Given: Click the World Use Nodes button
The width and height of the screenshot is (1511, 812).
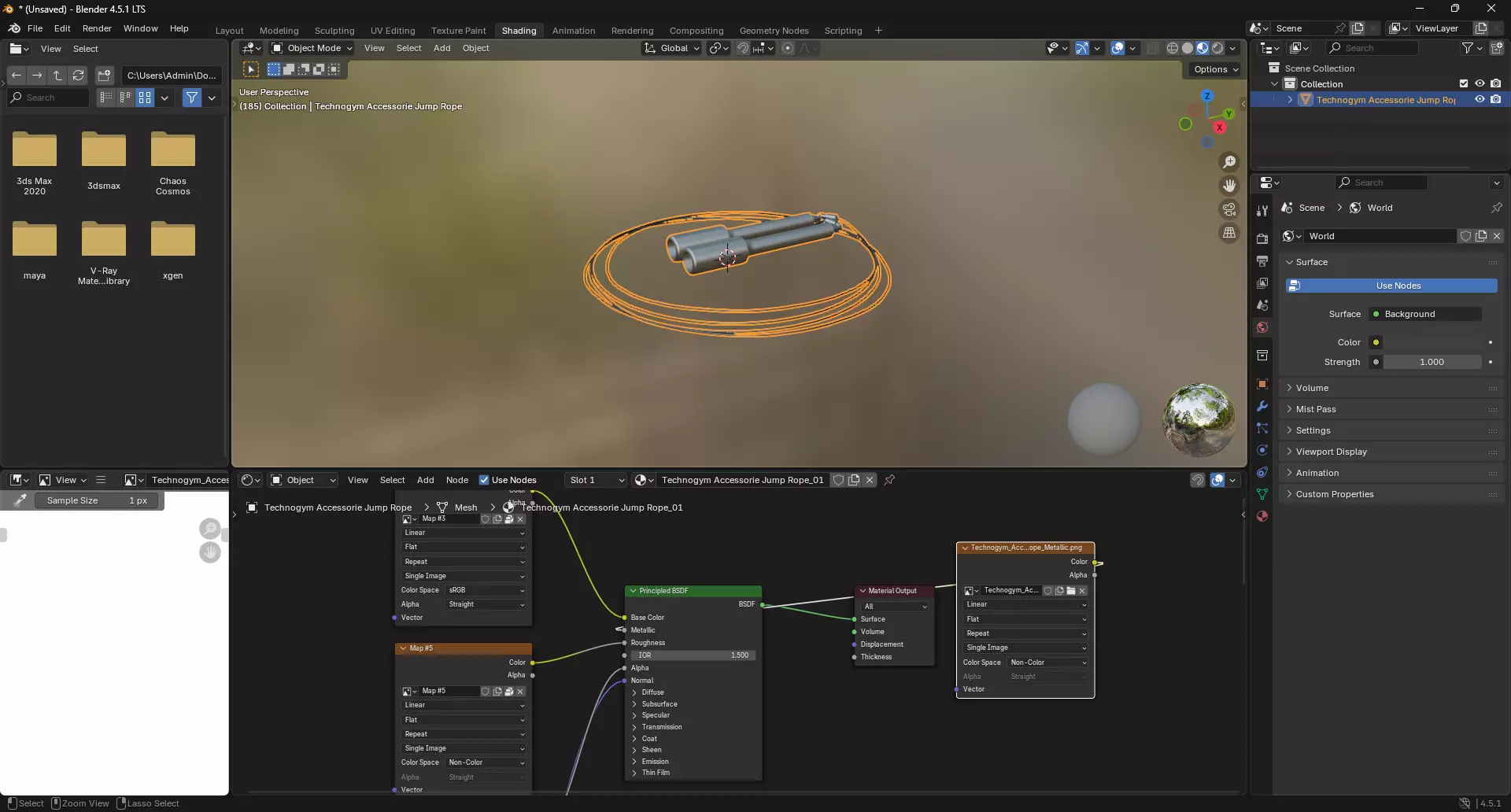Looking at the screenshot, I should 1391,286.
